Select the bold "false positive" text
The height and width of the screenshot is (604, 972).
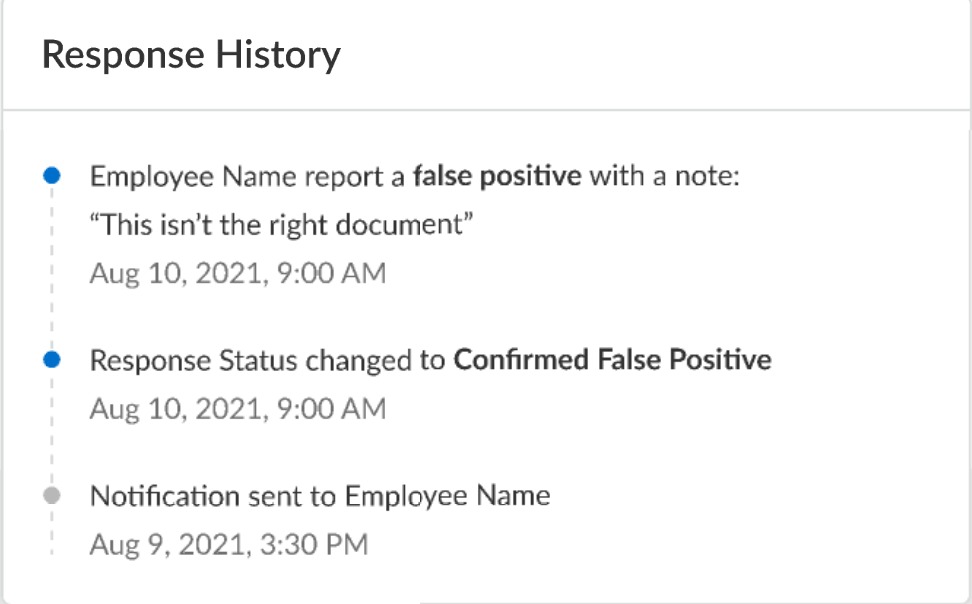[x=497, y=177]
